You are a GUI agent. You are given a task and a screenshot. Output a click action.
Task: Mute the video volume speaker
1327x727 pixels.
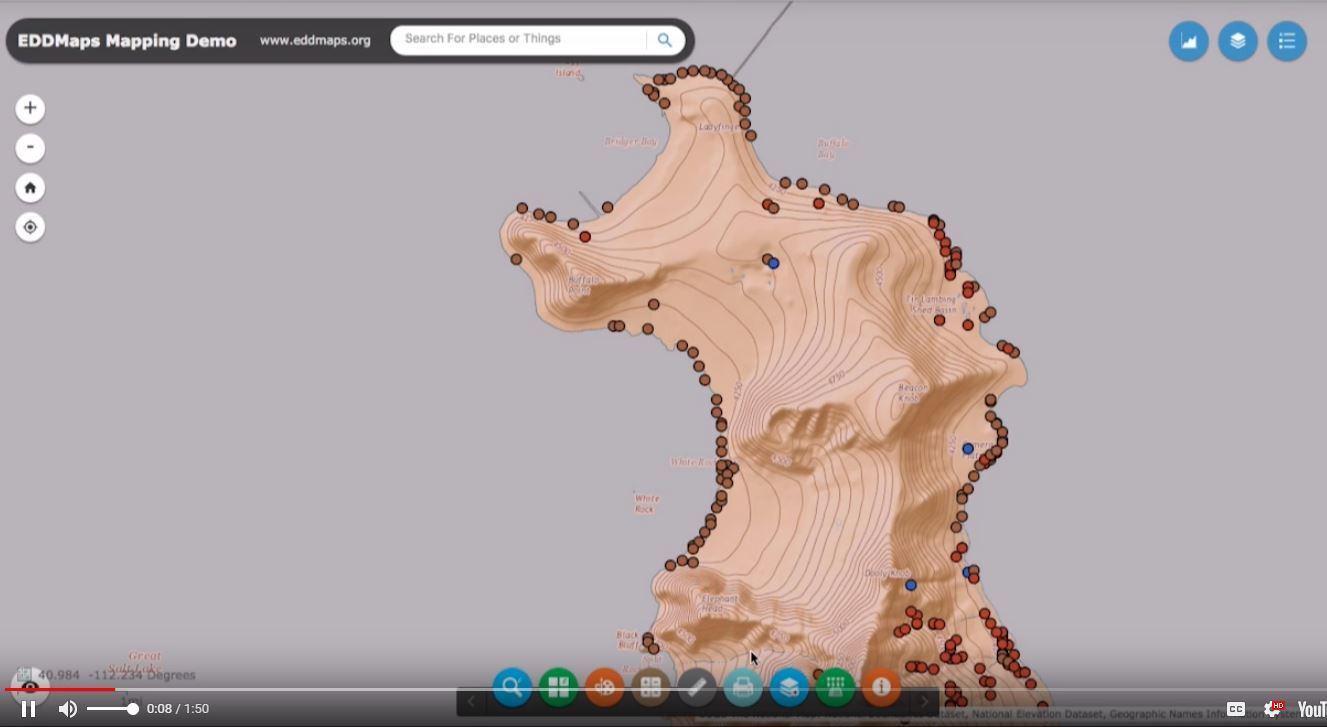[x=67, y=709]
